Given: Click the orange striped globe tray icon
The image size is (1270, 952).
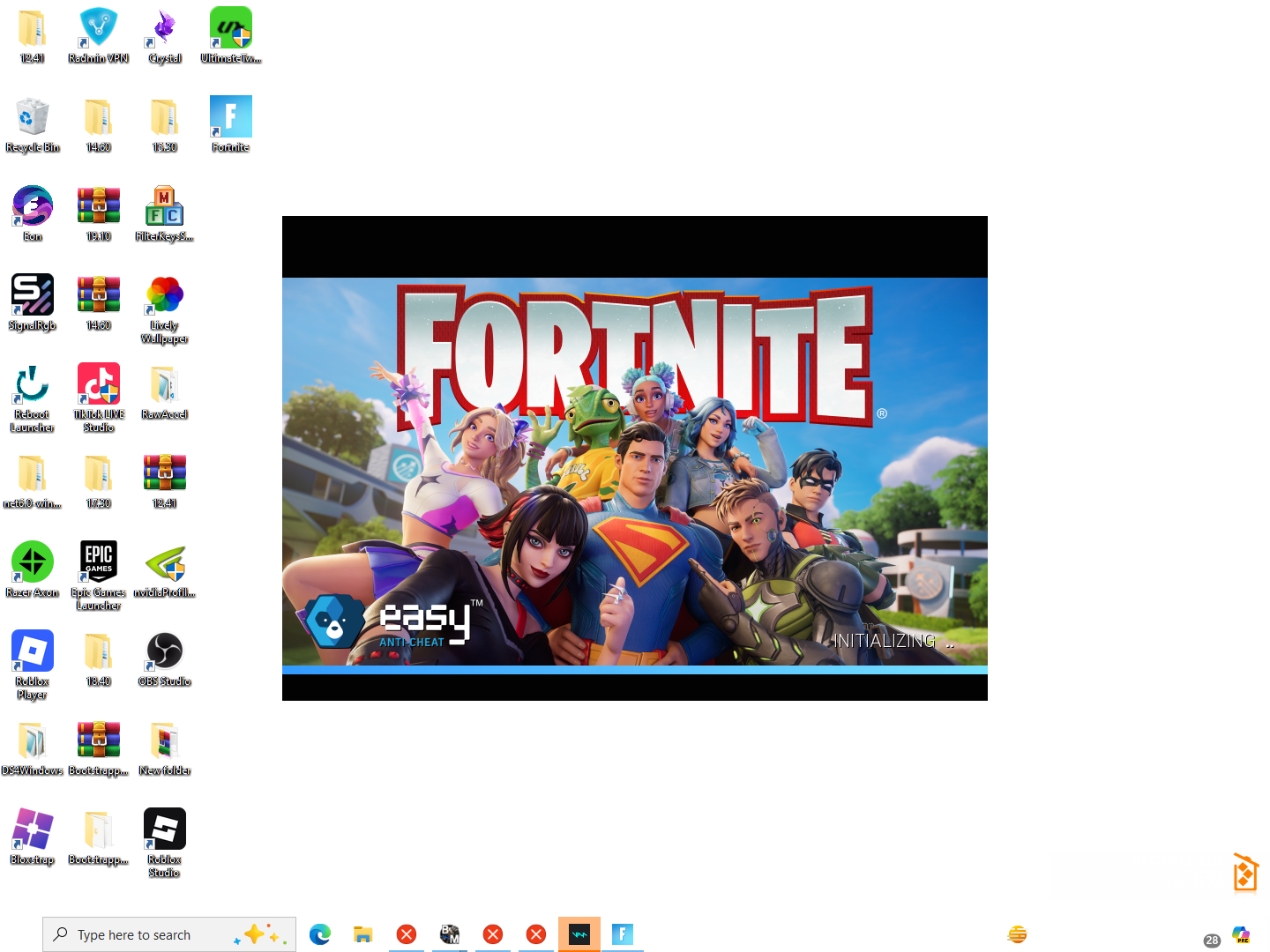Looking at the screenshot, I should 1018,934.
